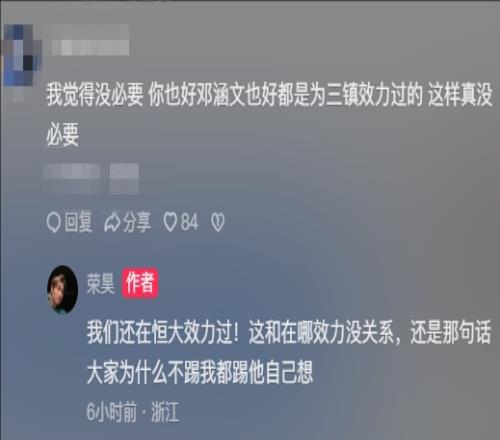Click the trailing 必要 line of the first comment
This screenshot has width=500, height=440.
pyautogui.click(x=62, y=135)
